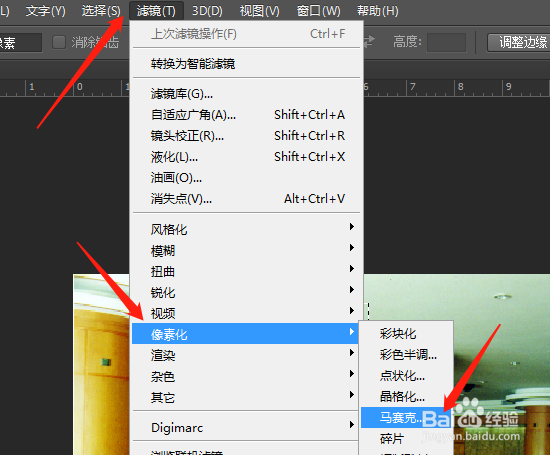Expand the 像素化 submenu
Viewport: 550px width, 455px height.
click(246, 334)
